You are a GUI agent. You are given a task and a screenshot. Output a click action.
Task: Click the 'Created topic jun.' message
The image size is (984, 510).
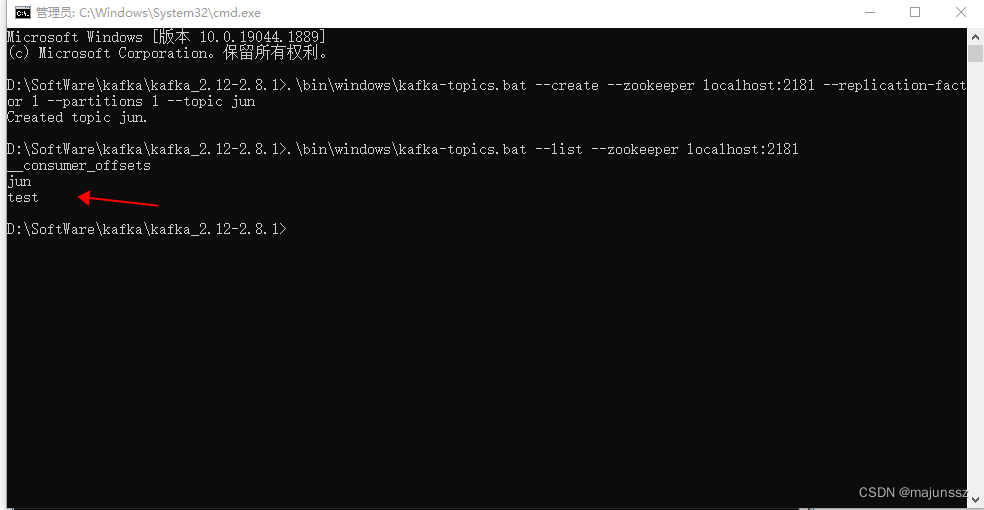(77, 117)
